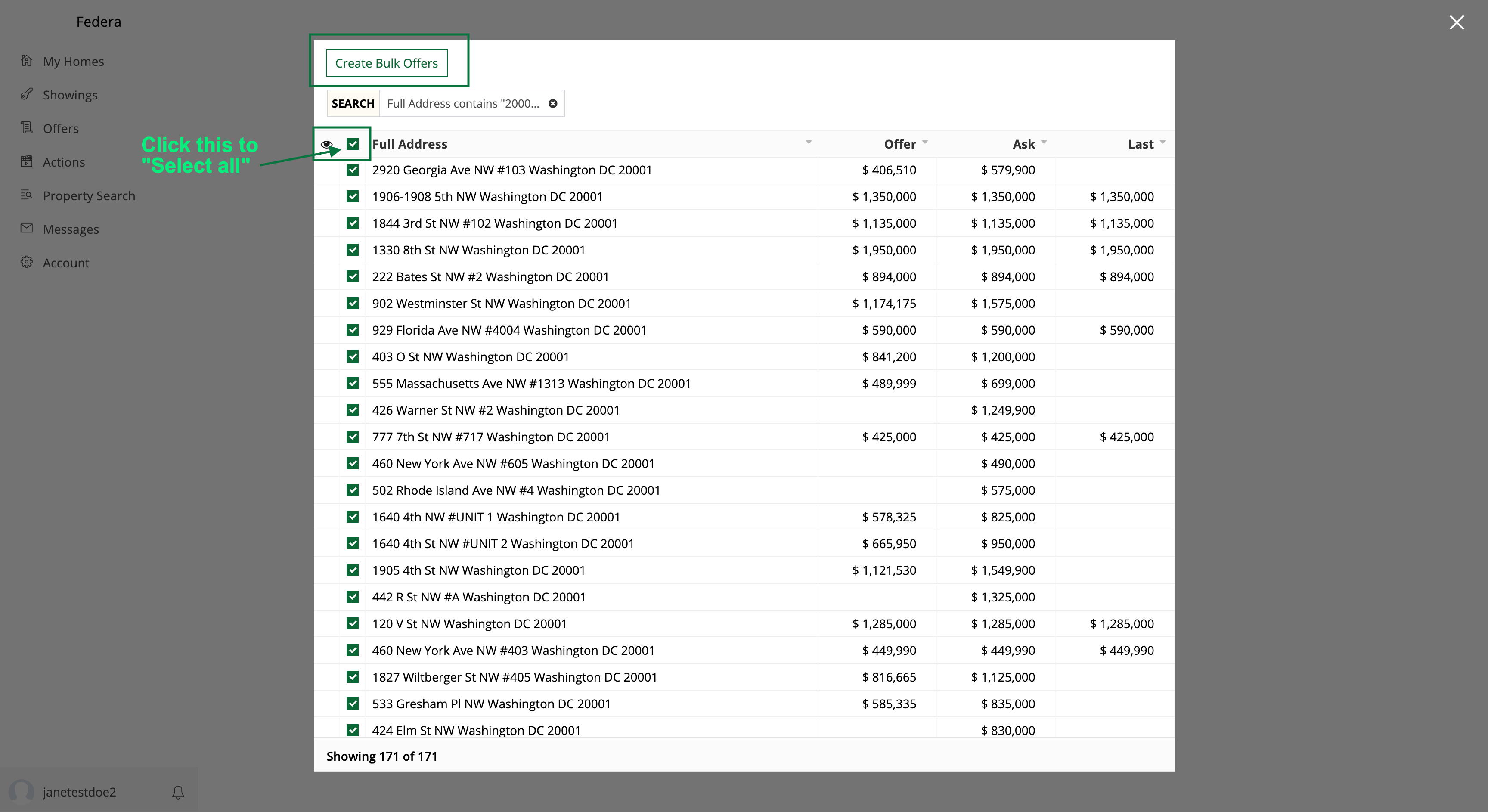Open Offer column dropdown arrow
Screen dimensions: 1488x812
[x=925, y=142]
